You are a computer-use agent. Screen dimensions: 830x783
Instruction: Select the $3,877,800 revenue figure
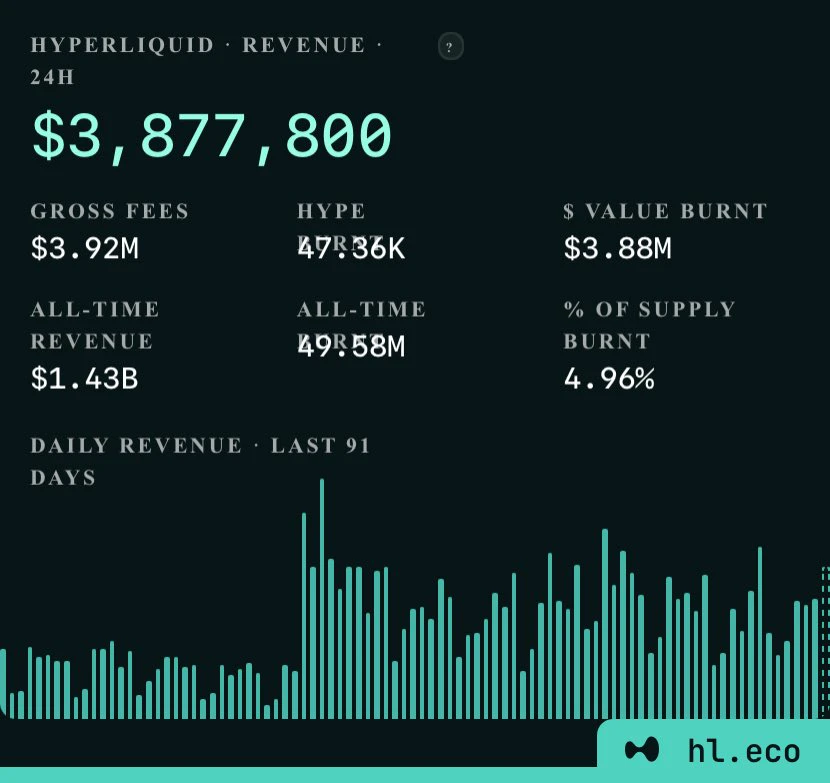(212, 136)
